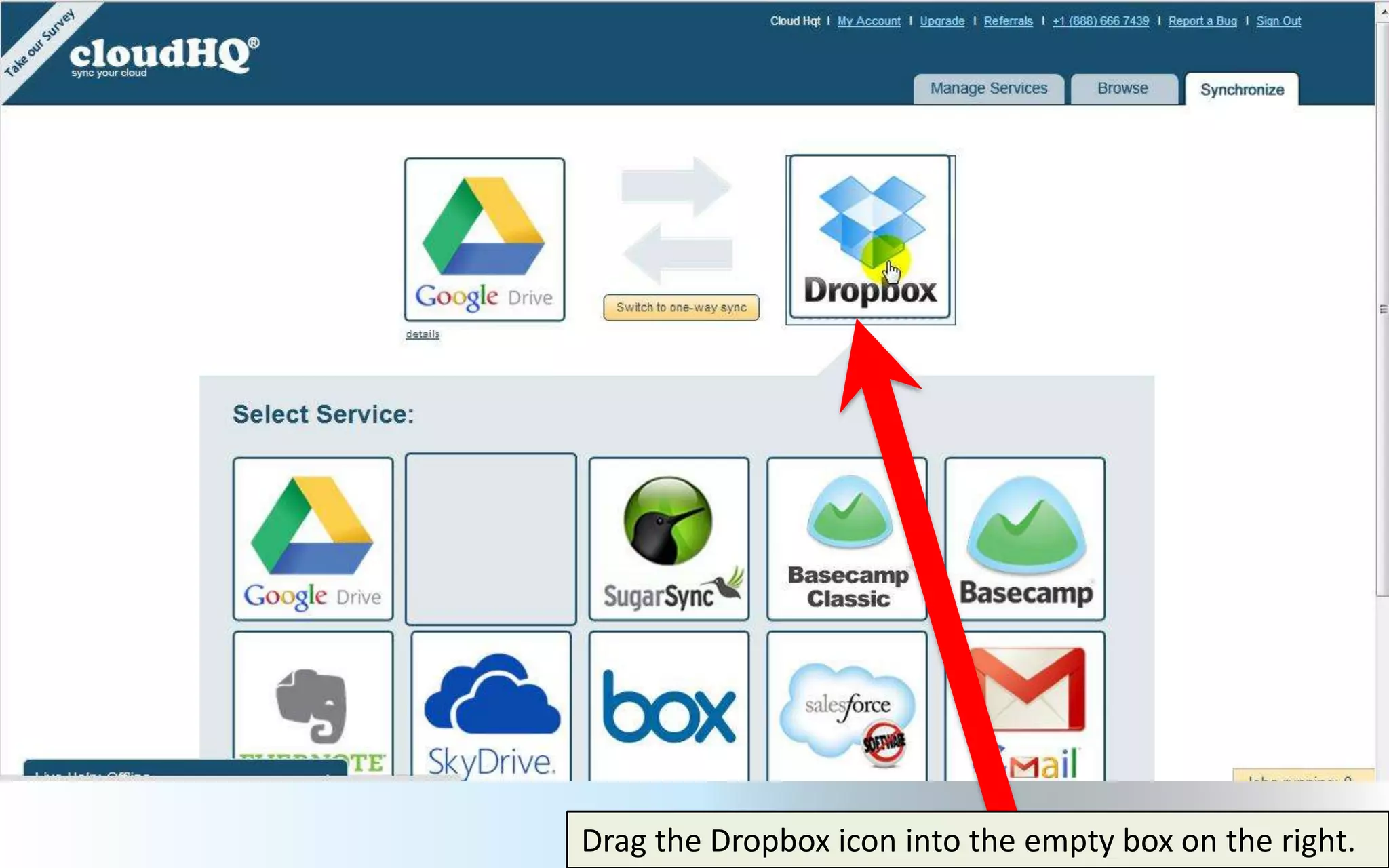This screenshot has width=1389, height=868.
Task: Click the Sign Out link
Action: (x=1278, y=21)
